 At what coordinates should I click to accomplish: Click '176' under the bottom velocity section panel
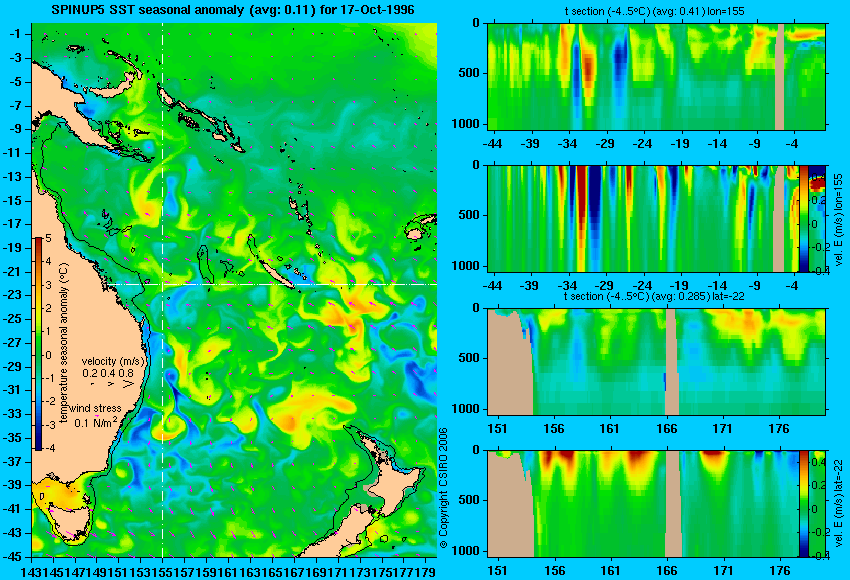coord(780,571)
